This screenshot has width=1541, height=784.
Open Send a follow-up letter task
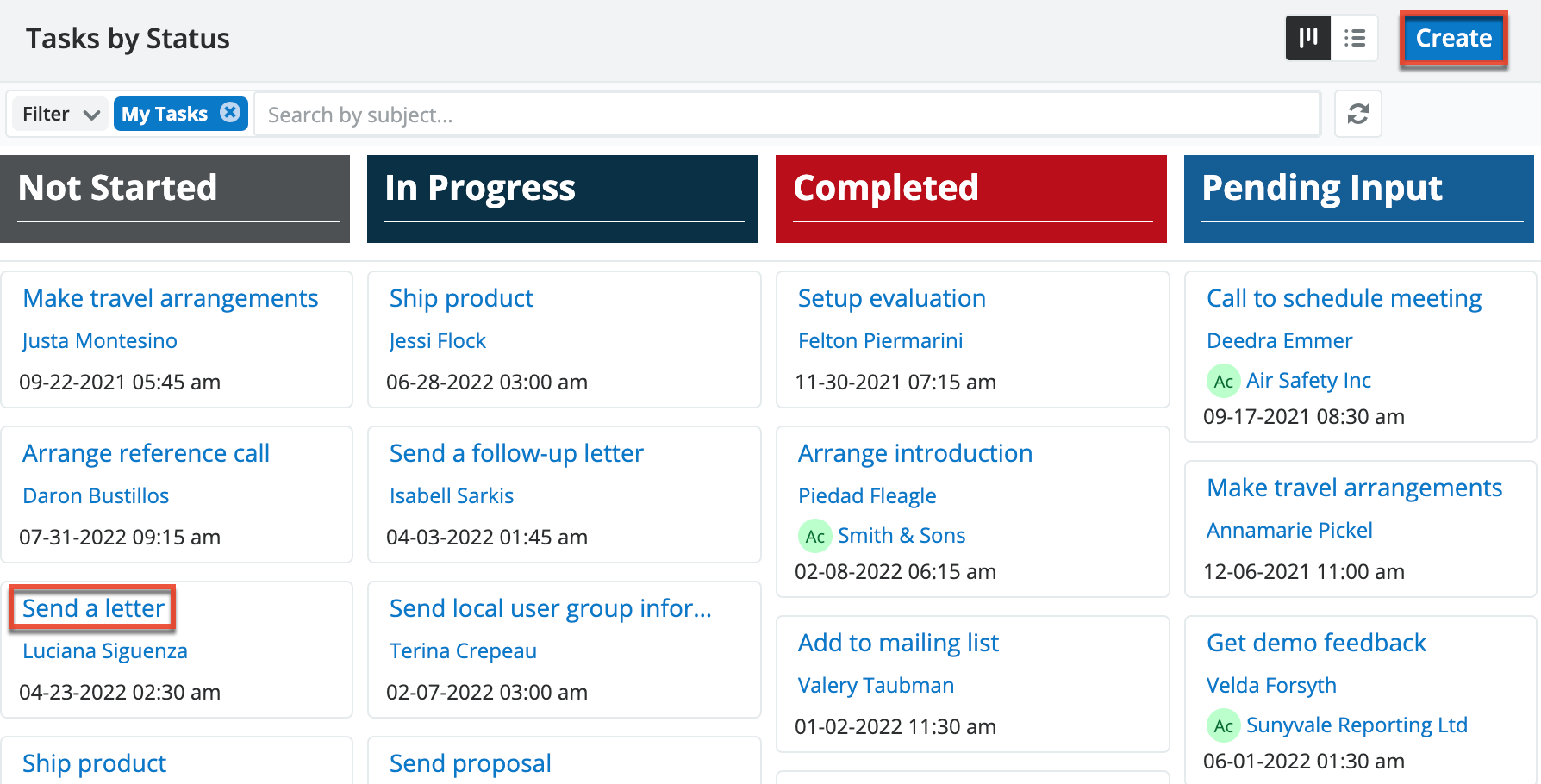[x=516, y=453]
